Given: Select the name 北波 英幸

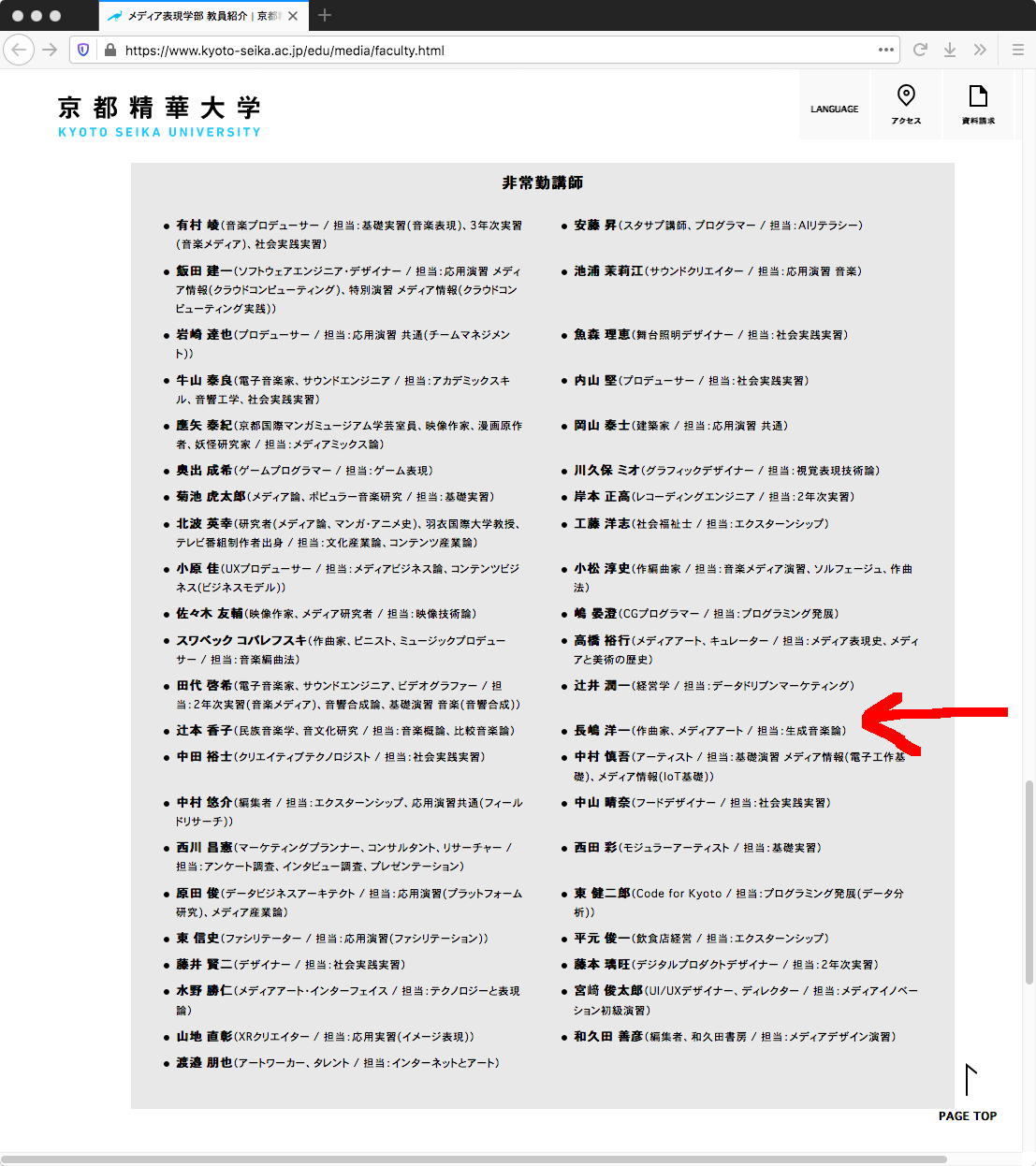Looking at the screenshot, I should [204, 524].
